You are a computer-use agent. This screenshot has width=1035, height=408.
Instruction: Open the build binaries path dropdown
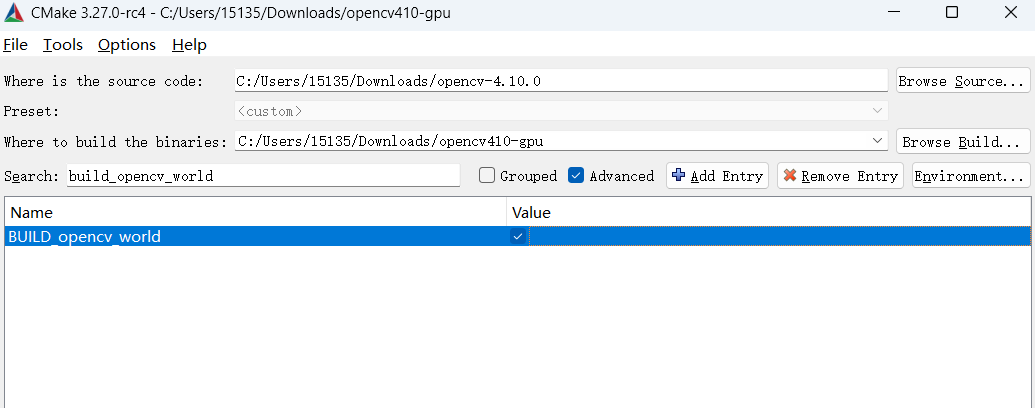[877, 142]
